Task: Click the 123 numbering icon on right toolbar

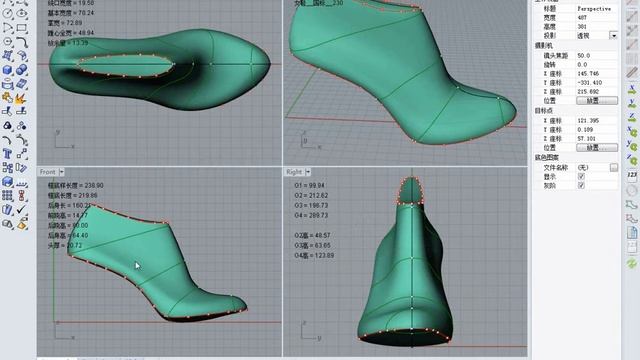Action: tap(632, 175)
